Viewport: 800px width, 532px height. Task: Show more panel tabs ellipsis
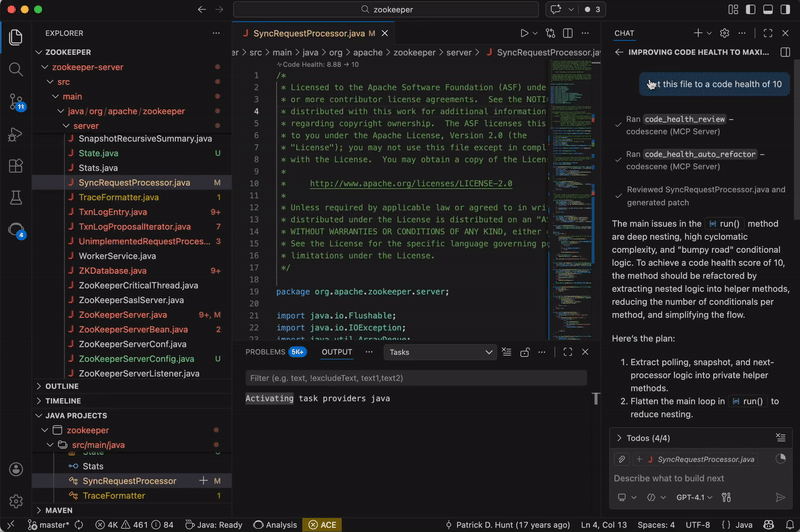tap(369, 352)
